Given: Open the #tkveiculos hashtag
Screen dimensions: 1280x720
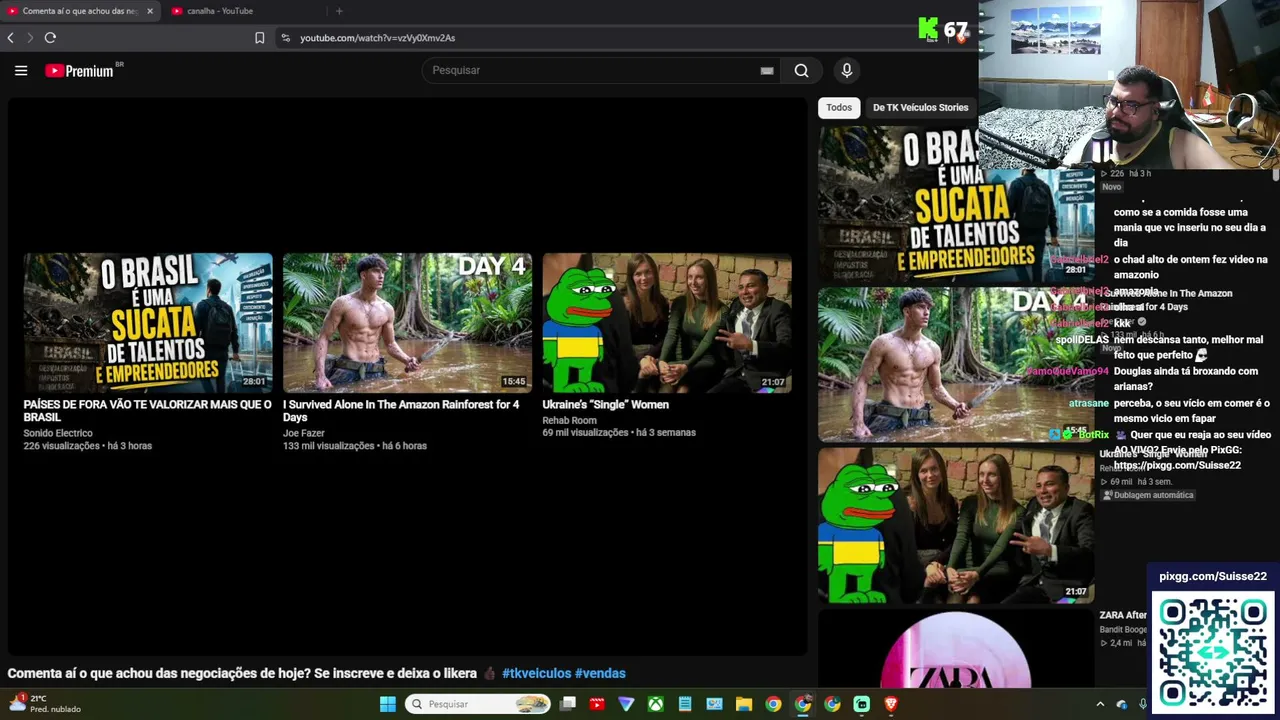Looking at the screenshot, I should coord(536,674).
